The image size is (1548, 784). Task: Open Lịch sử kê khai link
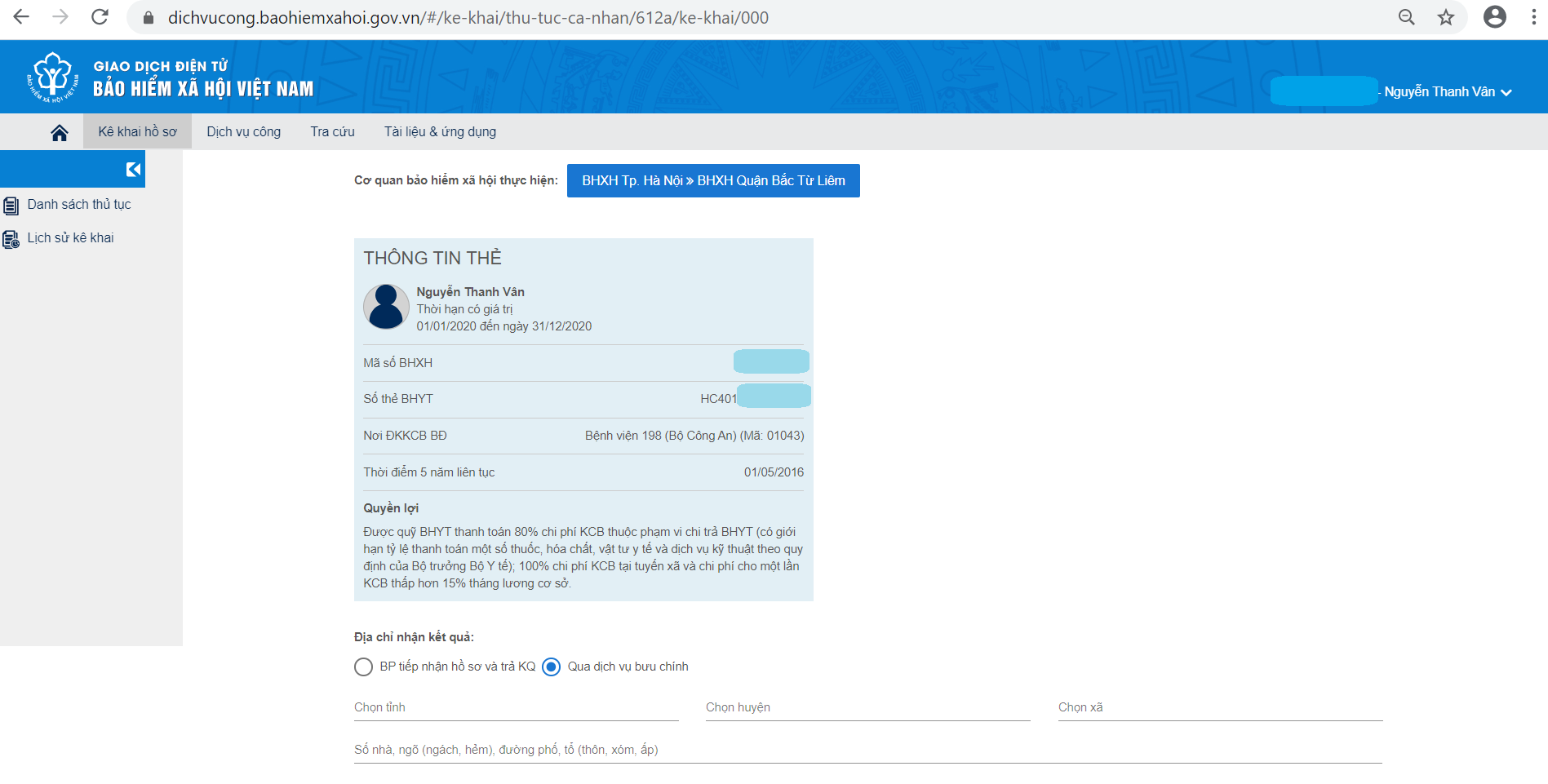pyautogui.click(x=70, y=238)
